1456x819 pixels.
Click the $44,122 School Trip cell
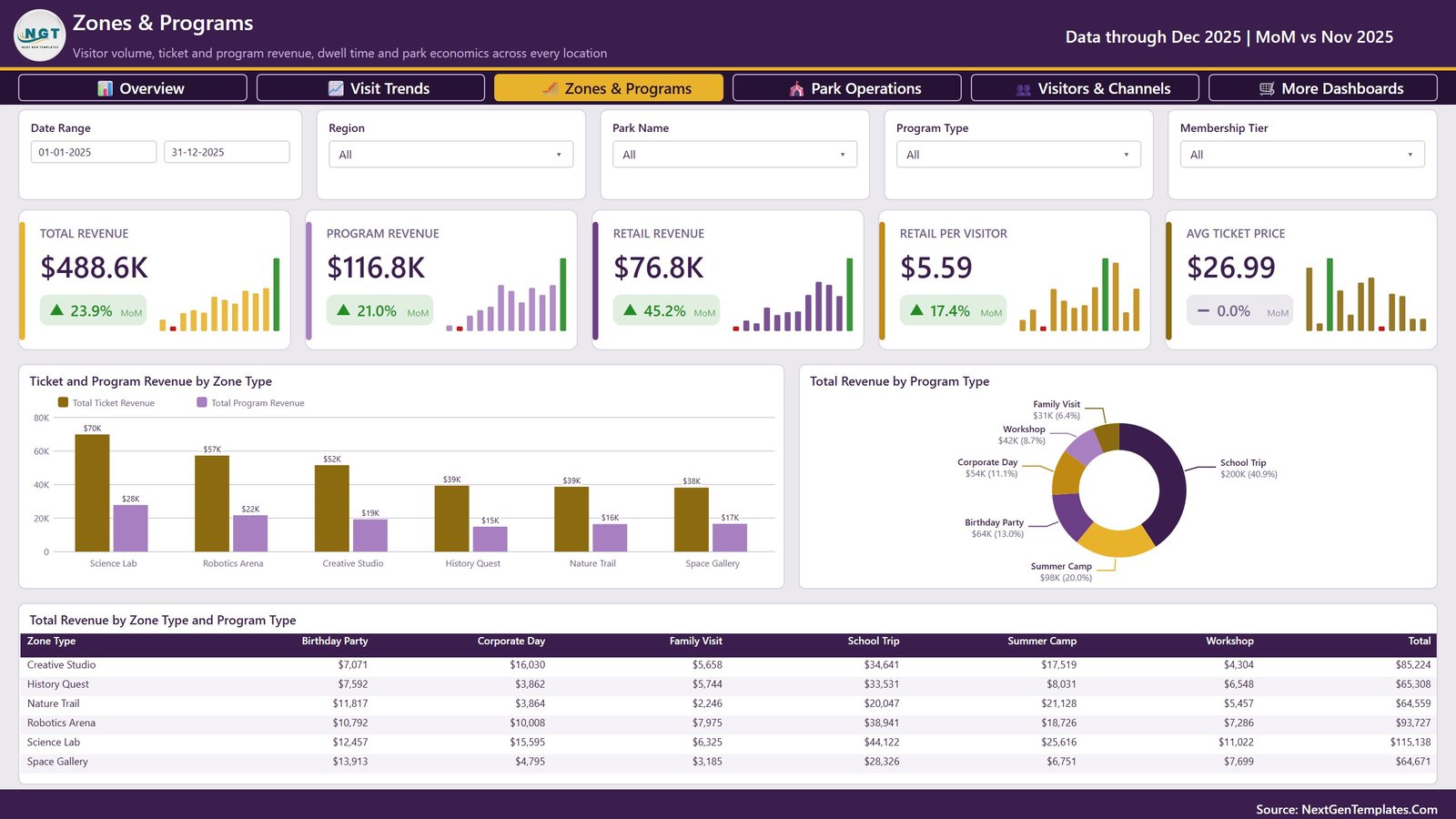point(882,742)
